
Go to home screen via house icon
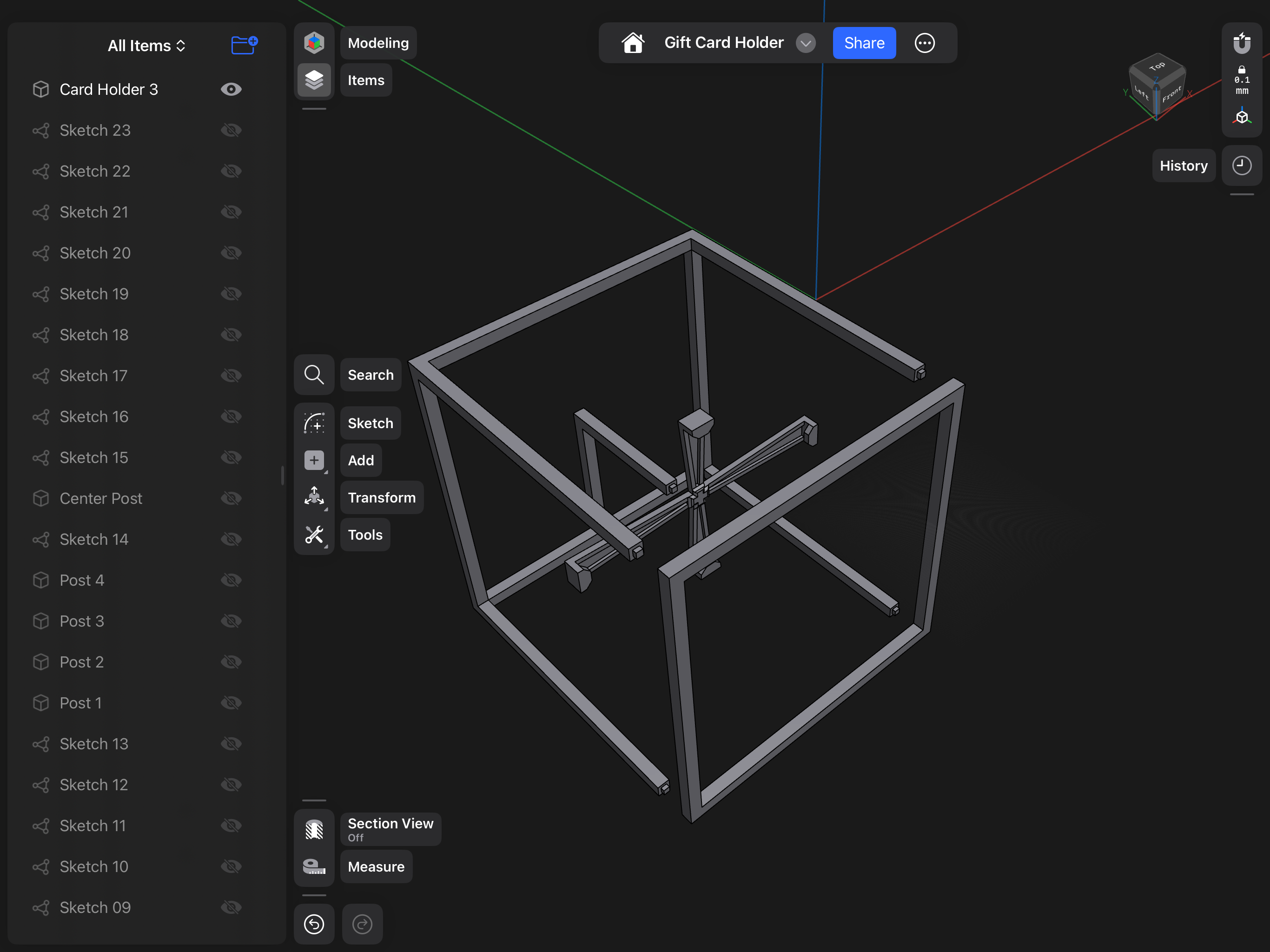coord(633,43)
